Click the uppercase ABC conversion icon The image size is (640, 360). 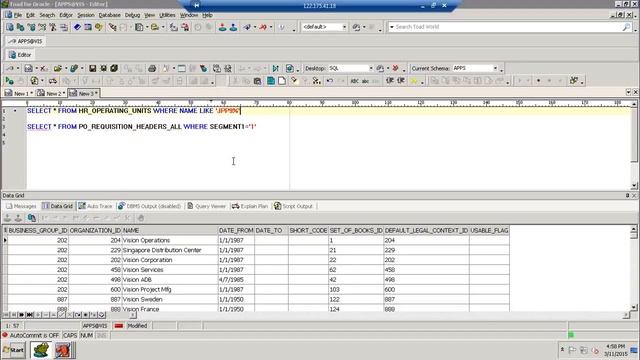[x=354, y=81]
